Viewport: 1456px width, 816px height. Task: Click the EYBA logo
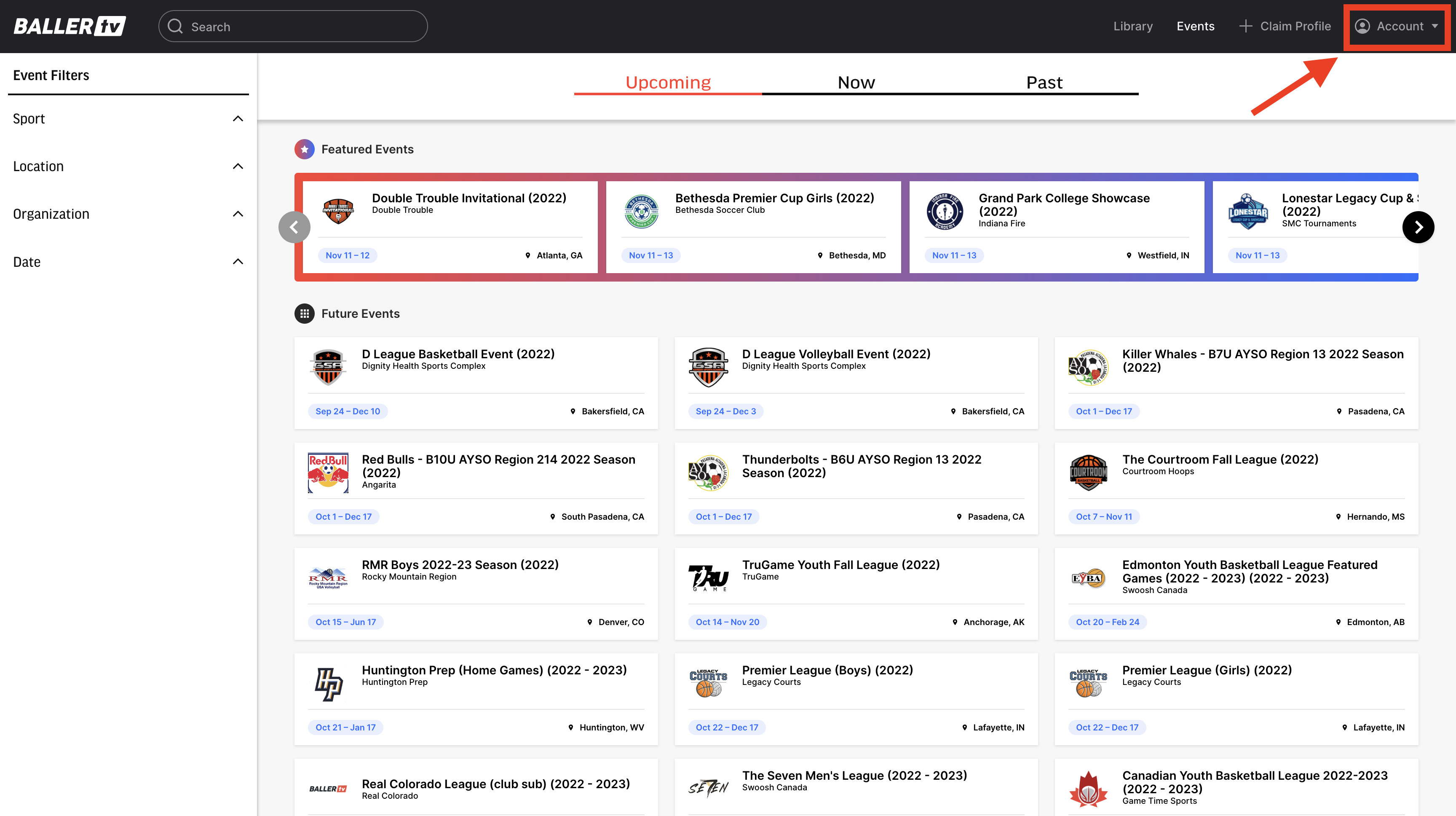tap(1088, 578)
